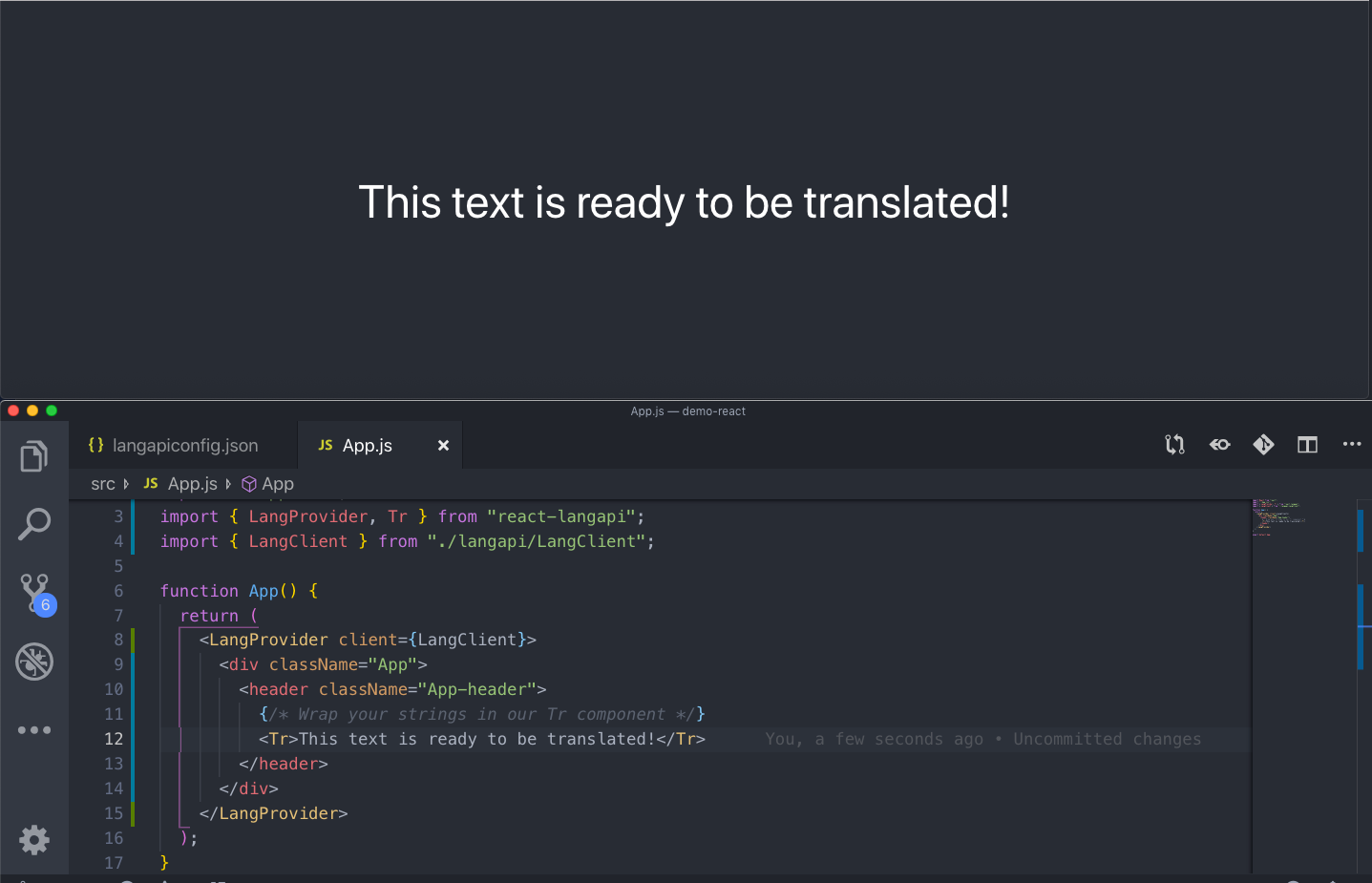Switch to the langapiconfig.json tab
The width and height of the screenshot is (1372, 883).
point(182,445)
